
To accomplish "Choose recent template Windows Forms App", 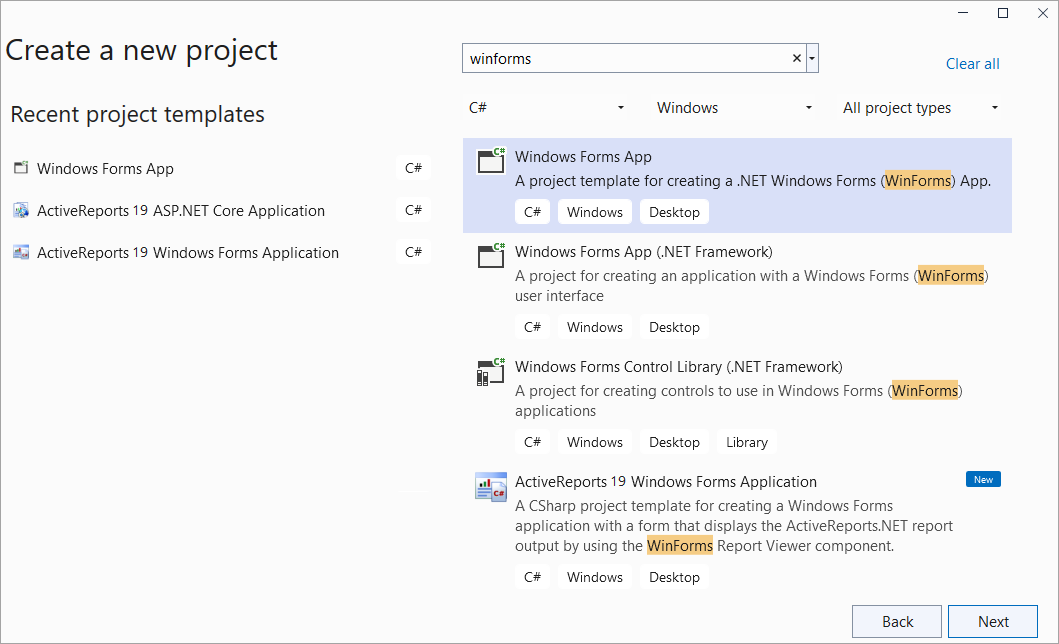I will click(x=105, y=169).
